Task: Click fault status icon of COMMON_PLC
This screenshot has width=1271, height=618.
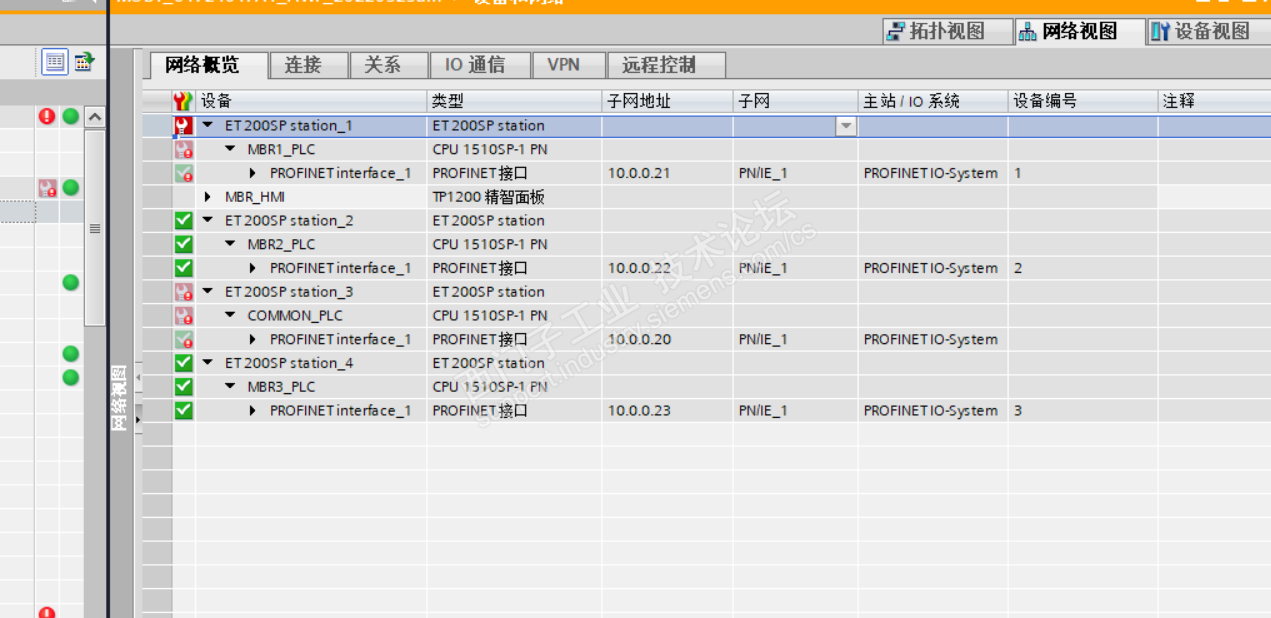Action: click(x=183, y=316)
